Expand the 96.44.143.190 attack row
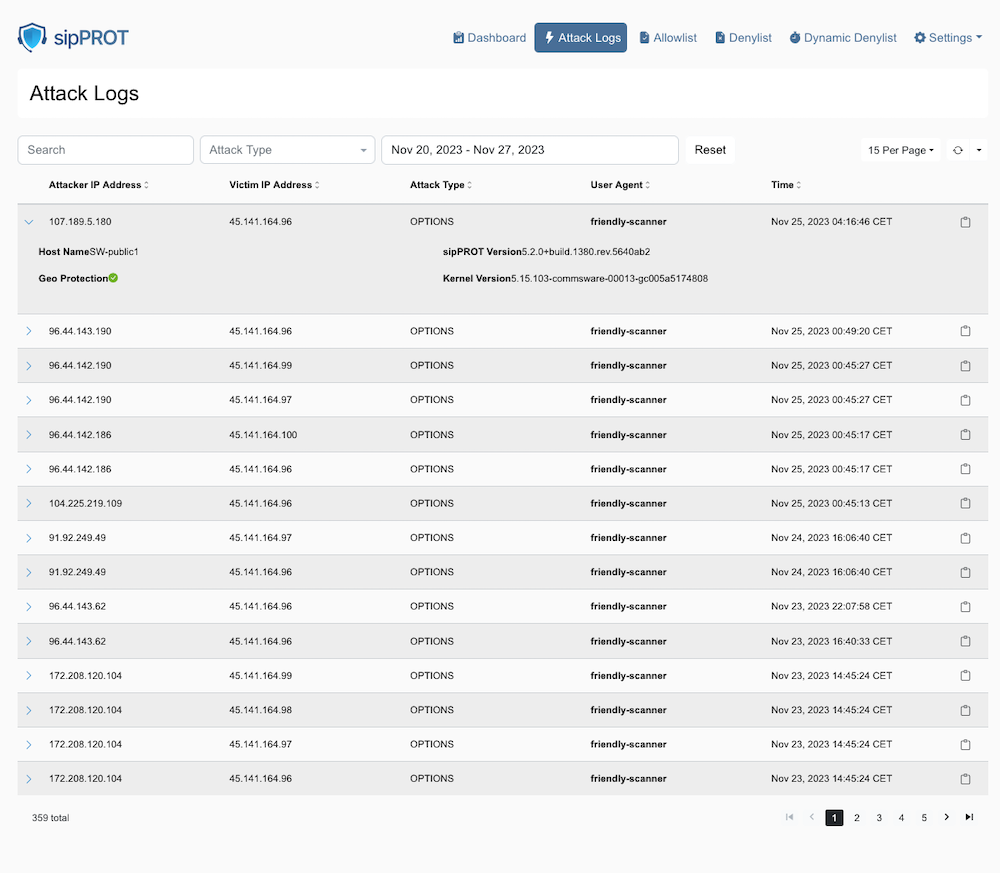The image size is (1000, 873). click(28, 331)
